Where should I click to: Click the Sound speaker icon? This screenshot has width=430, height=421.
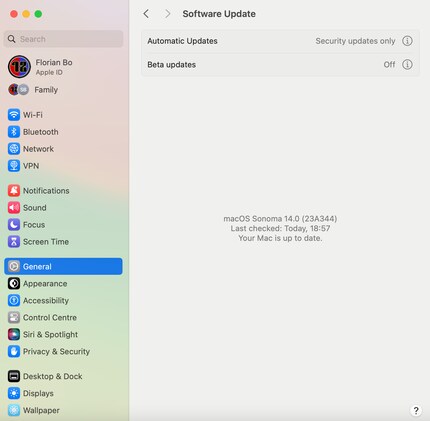point(14,208)
